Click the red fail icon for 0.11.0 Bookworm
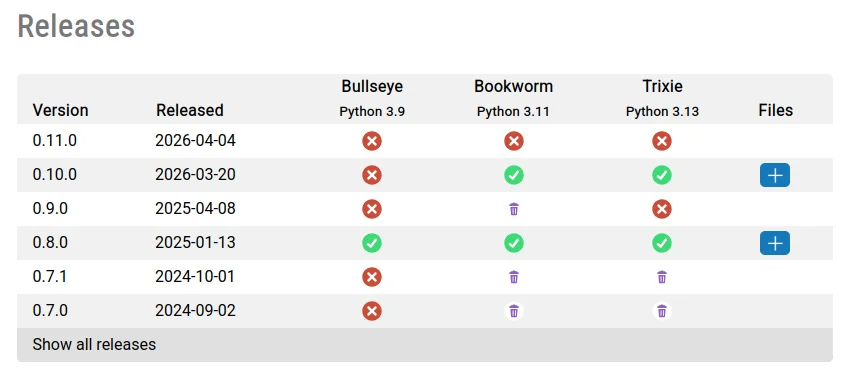This screenshot has width=848, height=381. point(514,141)
